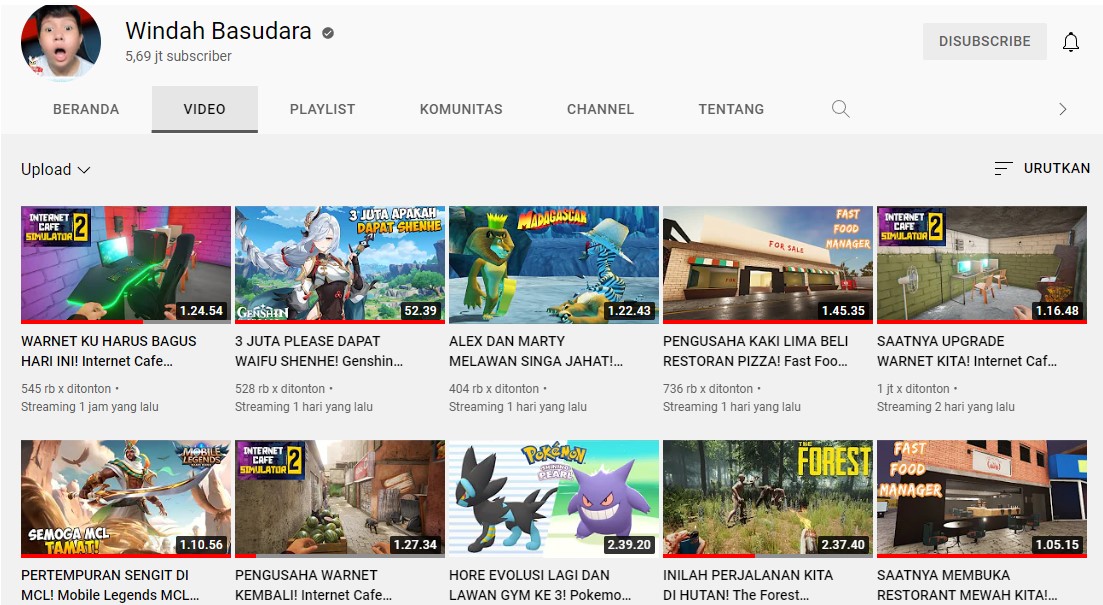
Task: Open the Beranda tab
Action: (86, 109)
